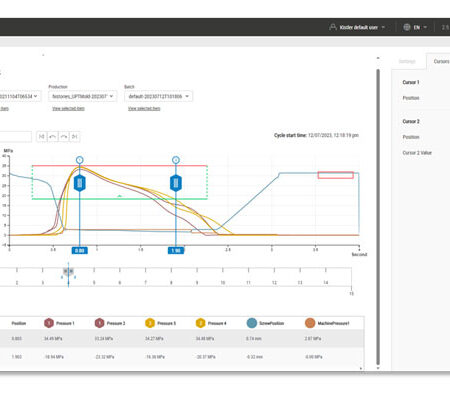The width and height of the screenshot is (450, 395).
Task: Click Cycle start time label
Action: pyautogui.click(x=290, y=135)
